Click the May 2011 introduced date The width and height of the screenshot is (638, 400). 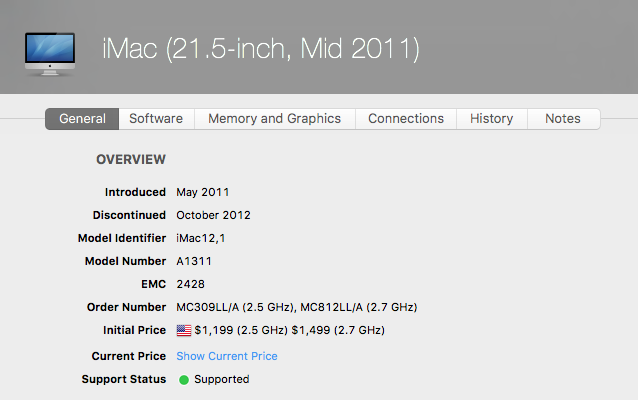pyautogui.click(x=202, y=192)
